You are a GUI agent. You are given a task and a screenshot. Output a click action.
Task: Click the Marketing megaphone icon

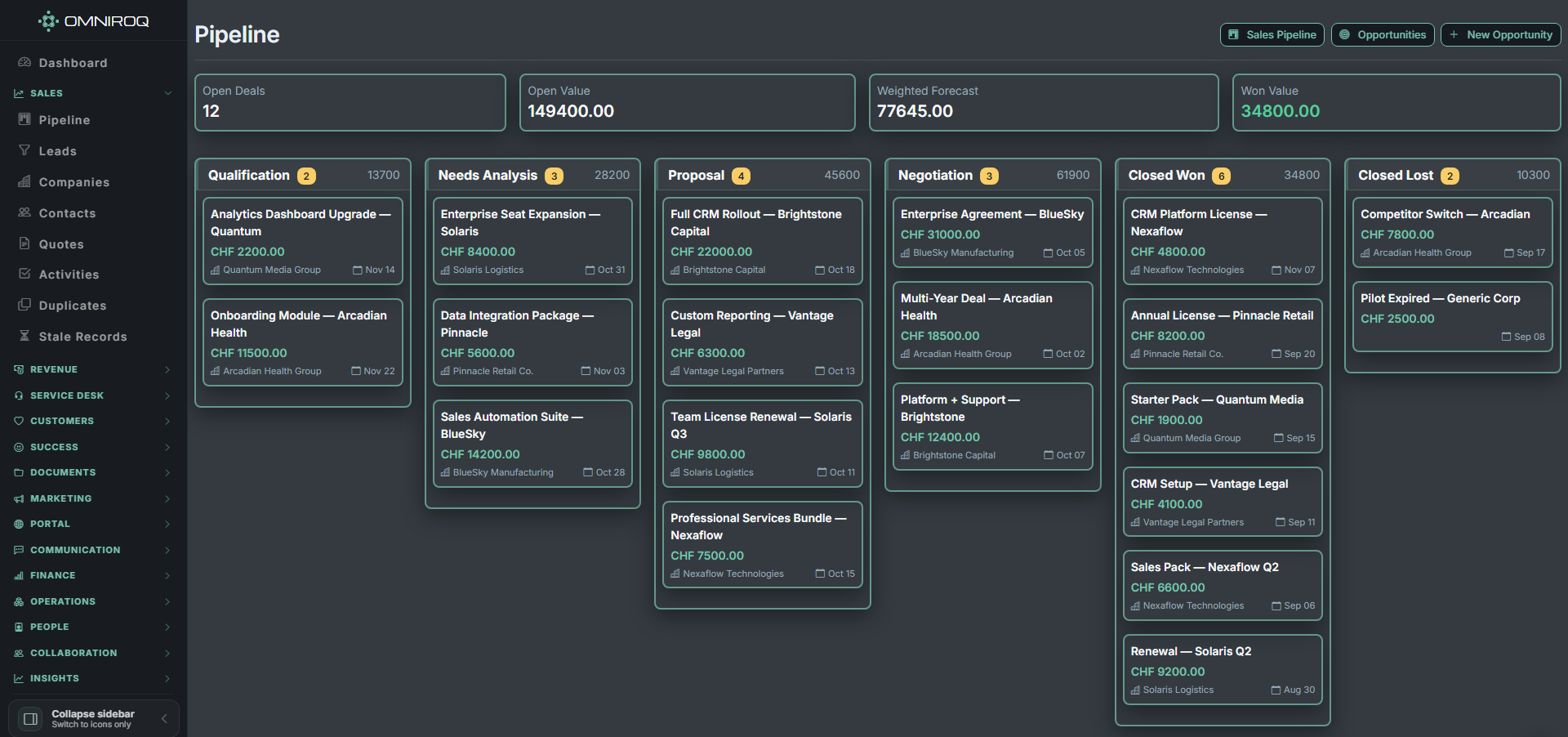(19, 498)
